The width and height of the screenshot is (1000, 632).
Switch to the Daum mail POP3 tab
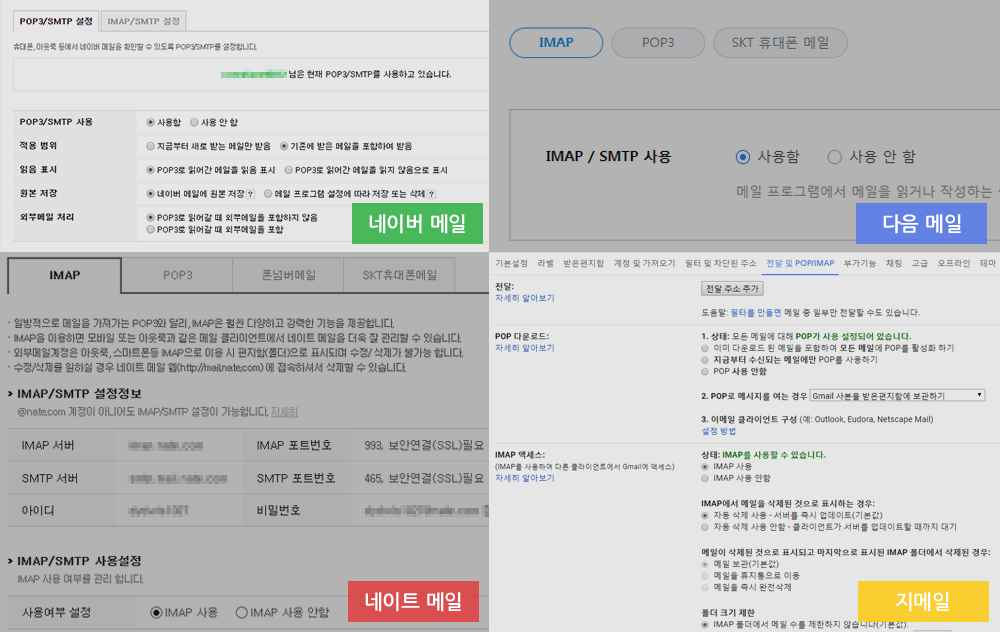coord(658,43)
